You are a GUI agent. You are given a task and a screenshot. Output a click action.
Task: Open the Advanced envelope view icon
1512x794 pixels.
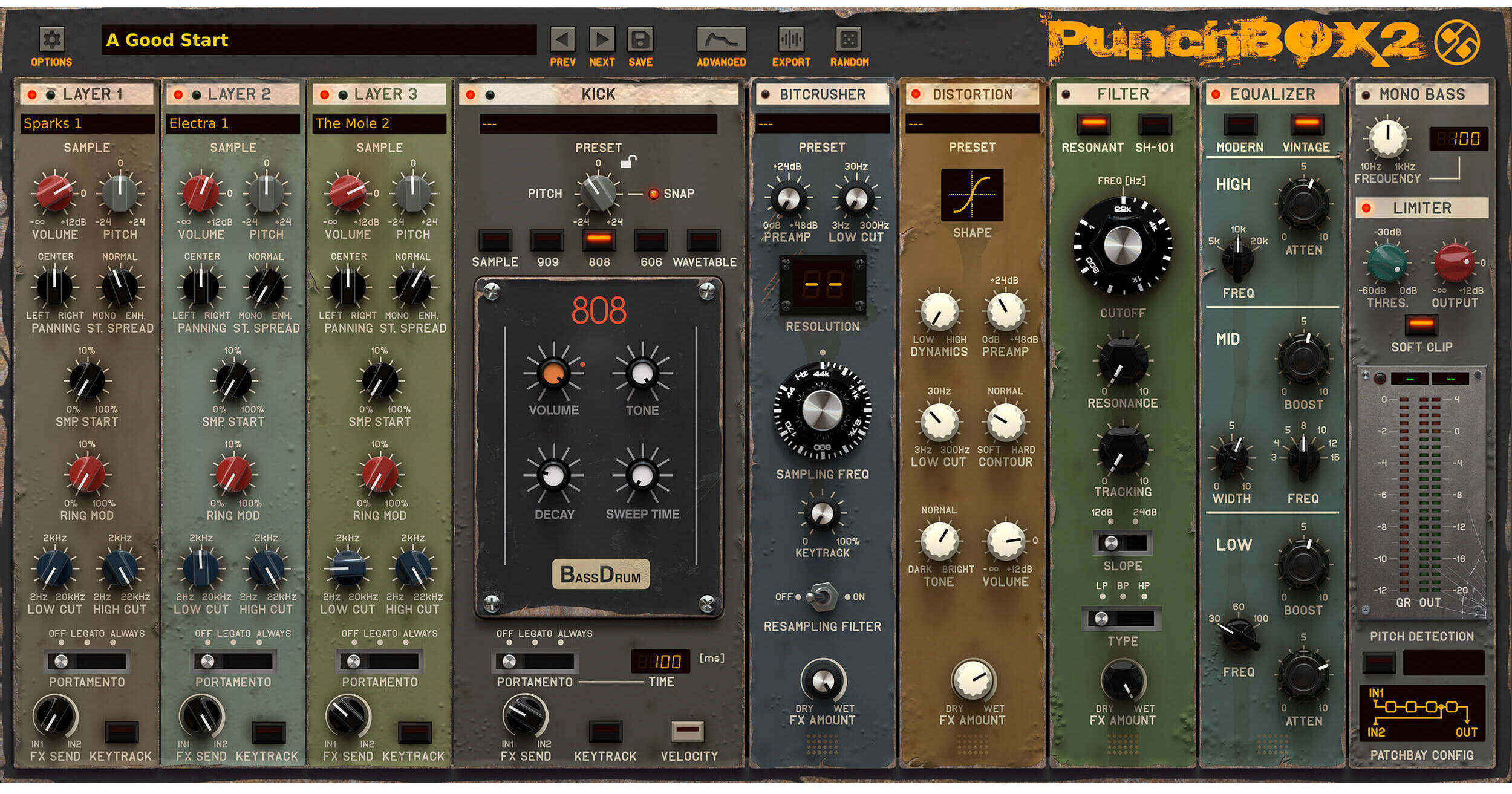pos(721,40)
